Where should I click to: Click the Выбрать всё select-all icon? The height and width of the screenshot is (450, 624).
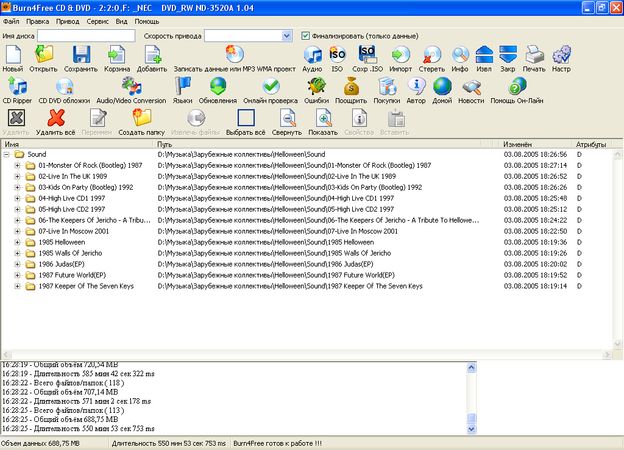coord(246,118)
